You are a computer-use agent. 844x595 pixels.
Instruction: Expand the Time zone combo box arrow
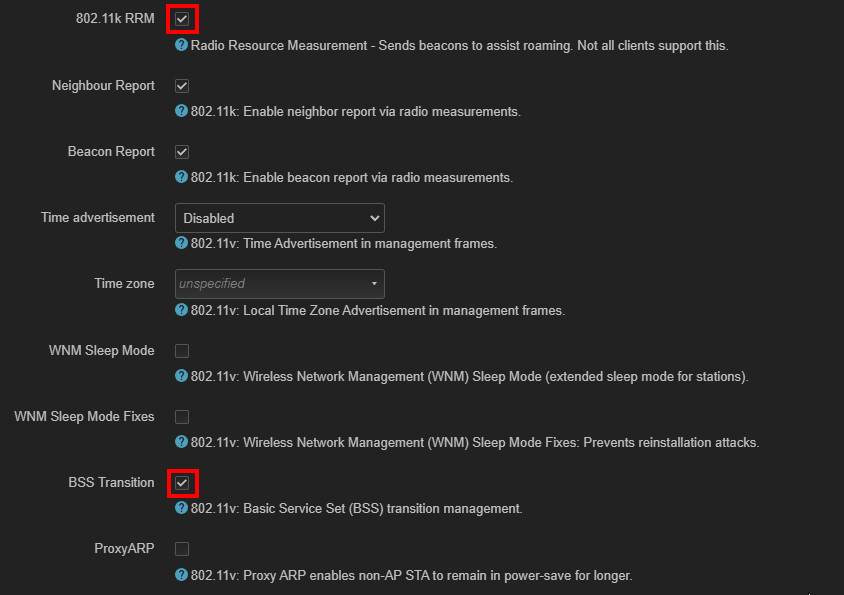[374, 284]
